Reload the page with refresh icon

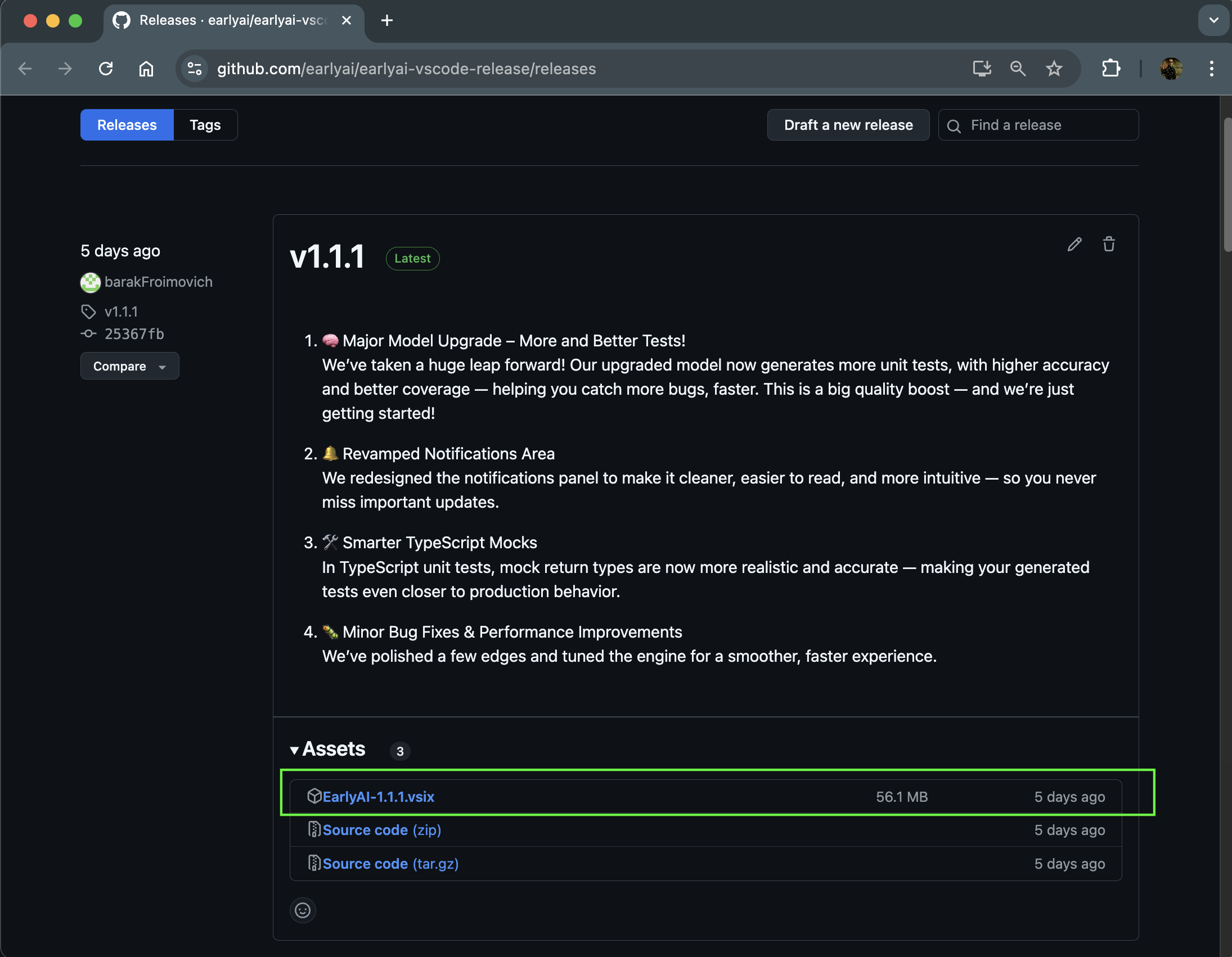coord(106,69)
